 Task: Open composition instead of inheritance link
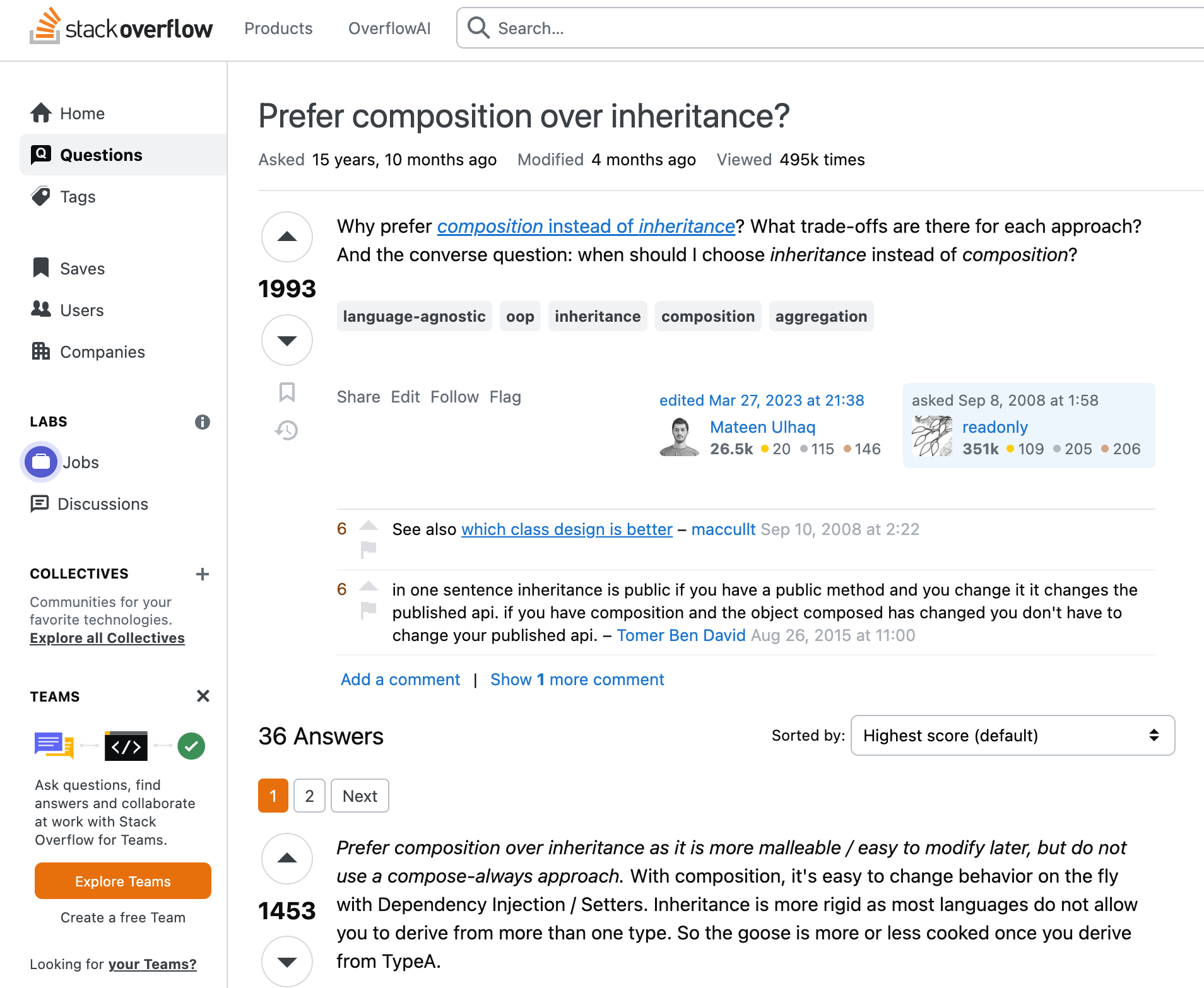pyautogui.click(x=586, y=226)
